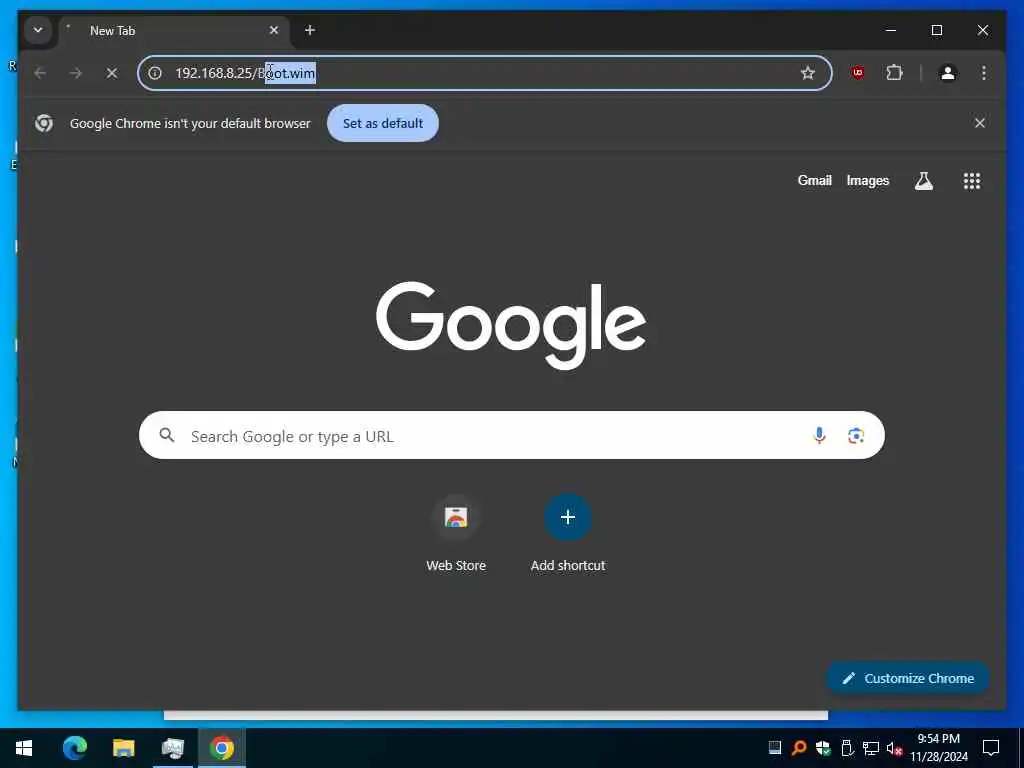
Task: Open Google apps grid
Action: [x=972, y=181]
